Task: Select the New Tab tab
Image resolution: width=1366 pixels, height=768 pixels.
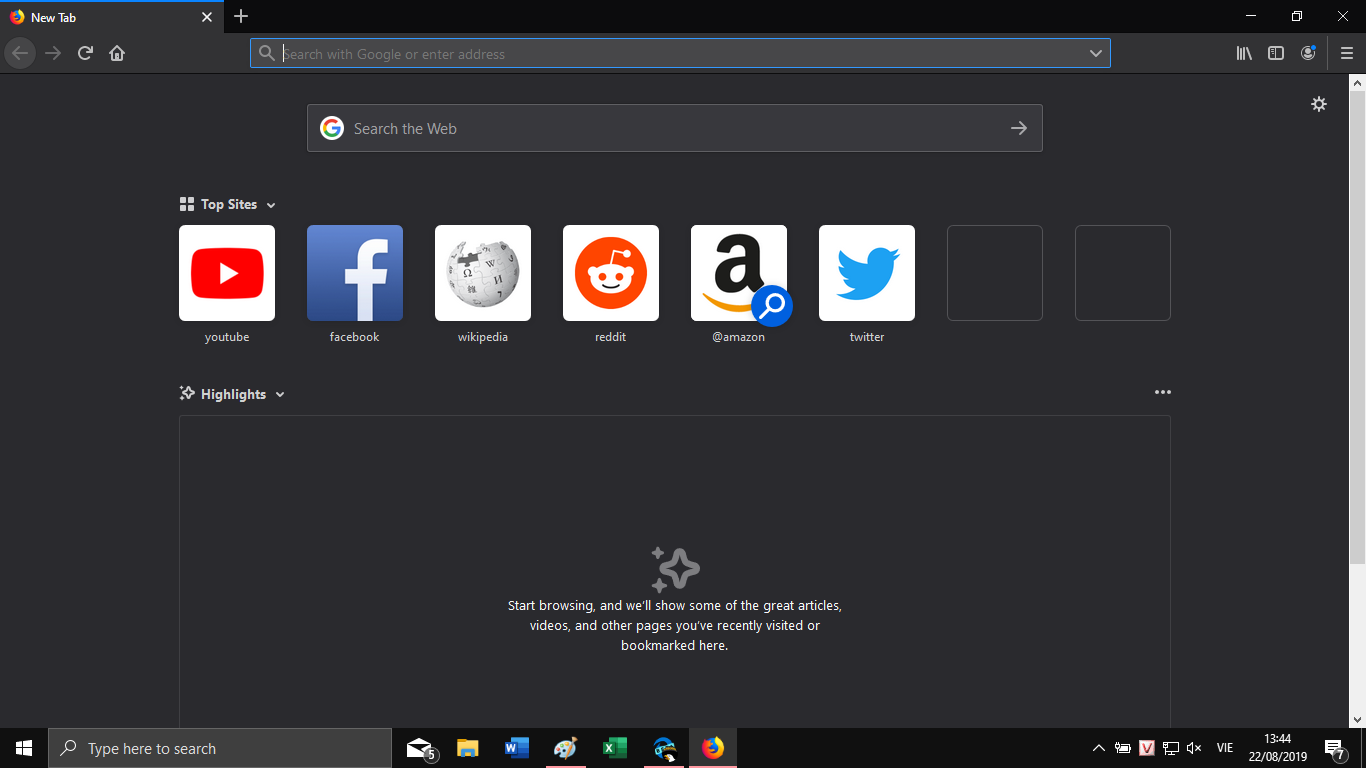Action: pyautogui.click(x=112, y=17)
